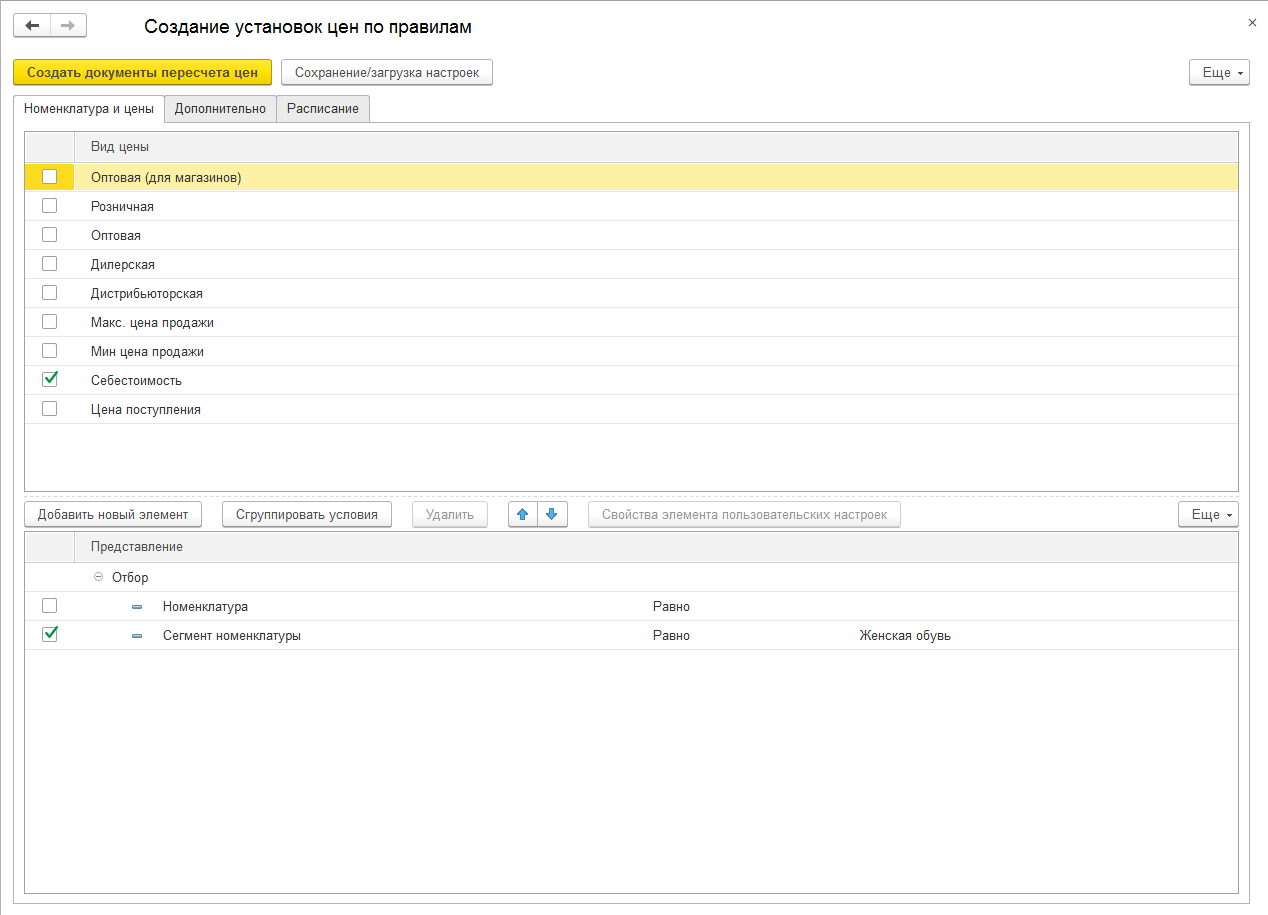Select the Розничная row text
Screen dimensions: 1268x915
click(122, 206)
